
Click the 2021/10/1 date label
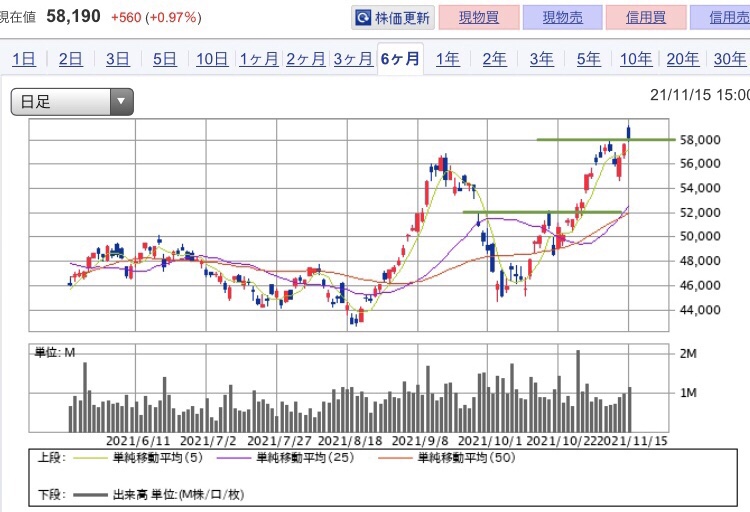click(490, 441)
